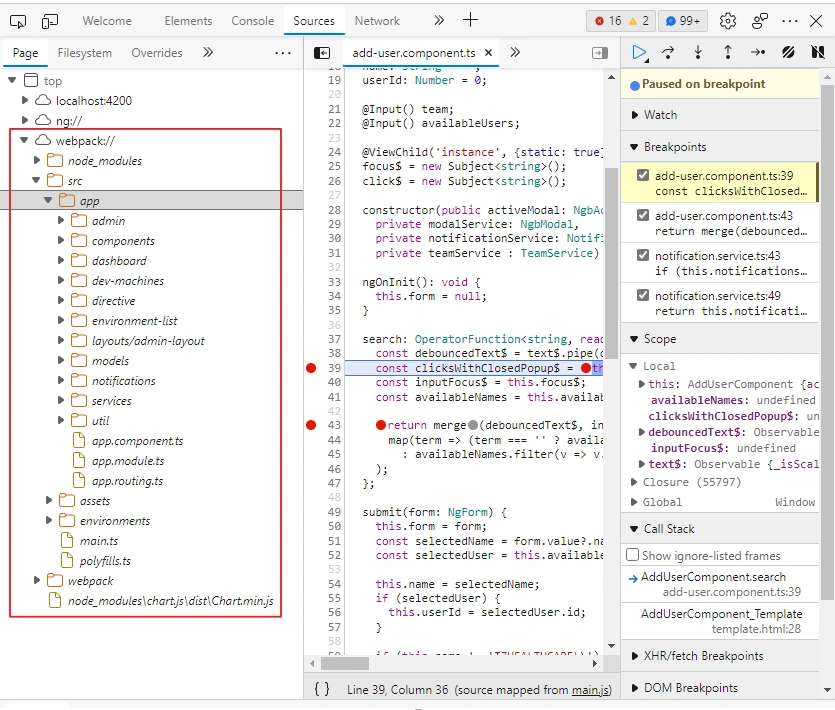Expand the services folder

pyautogui.click(x=60, y=400)
